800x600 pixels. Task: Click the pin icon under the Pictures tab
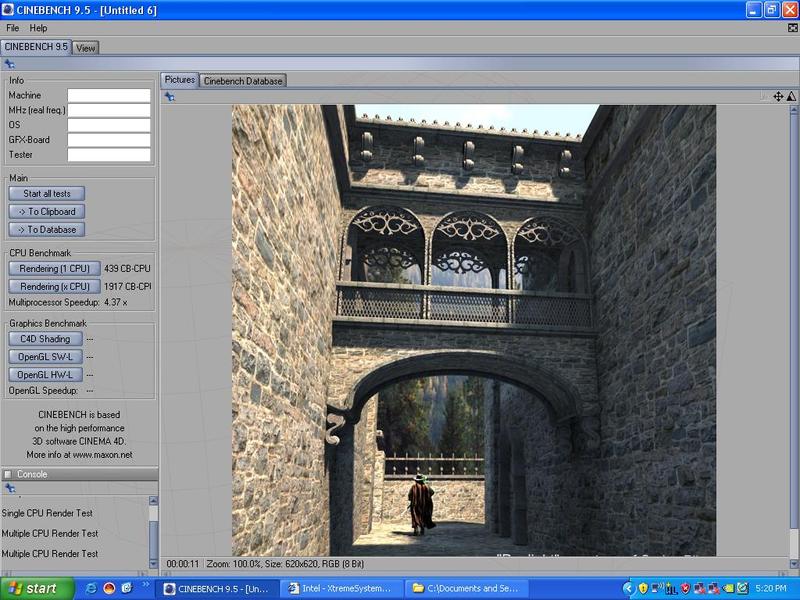click(170, 96)
